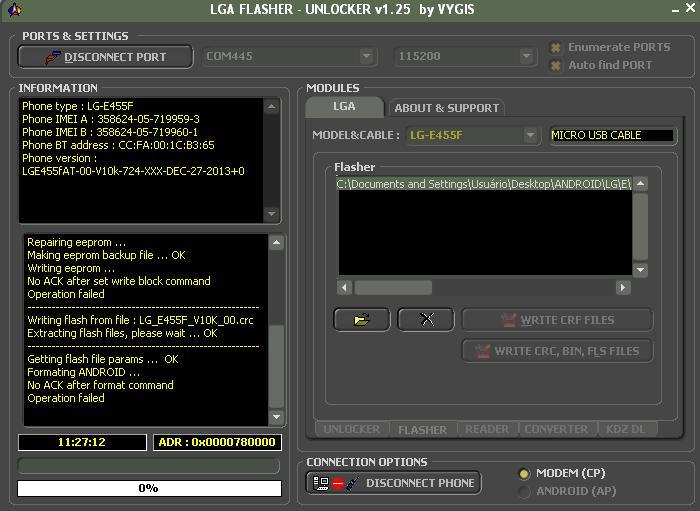Click 'Formating ANDROID ...' log line
This screenshot has width=700, height=511.
[83, 372]
